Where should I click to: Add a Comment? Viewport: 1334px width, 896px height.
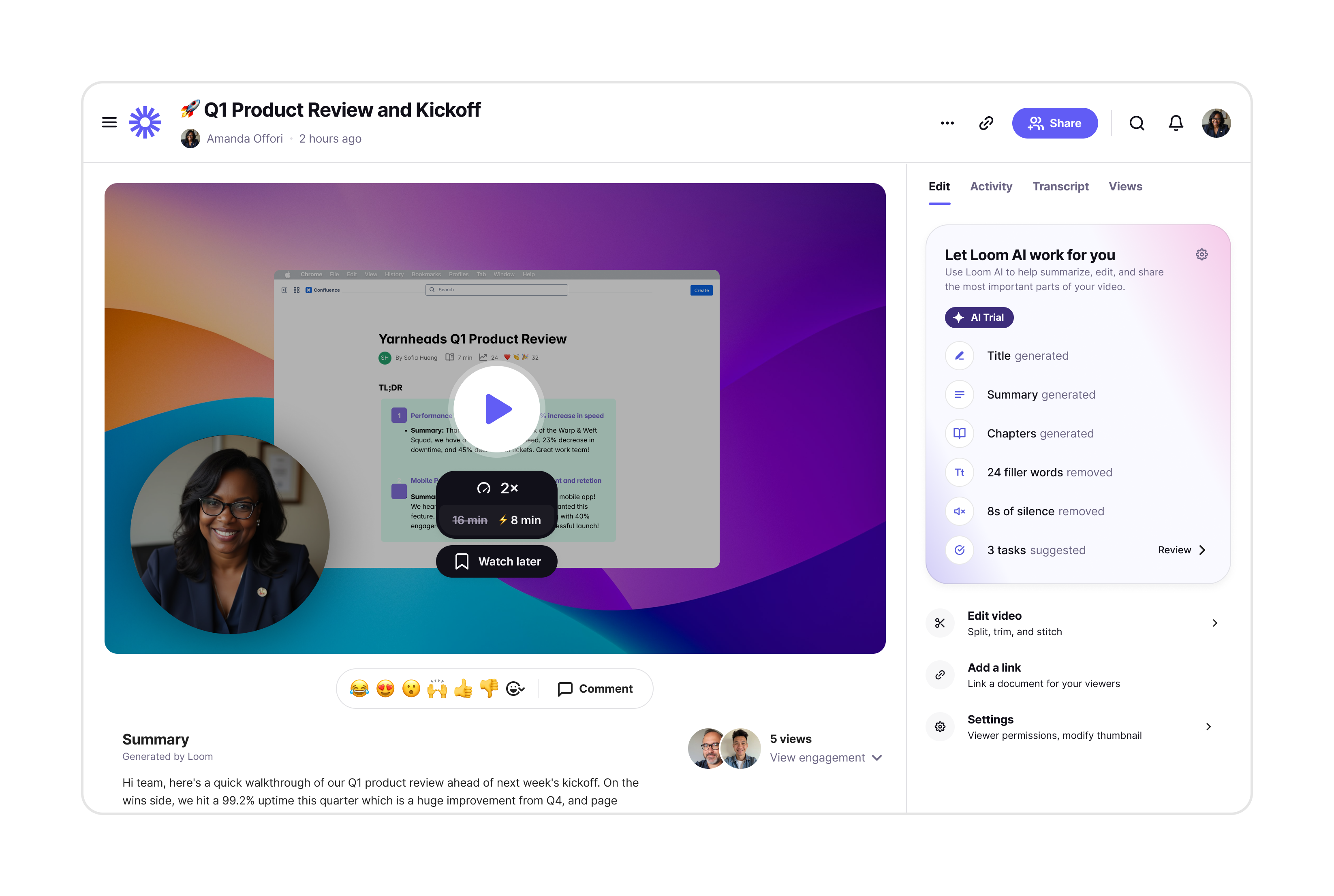point(595,689)
